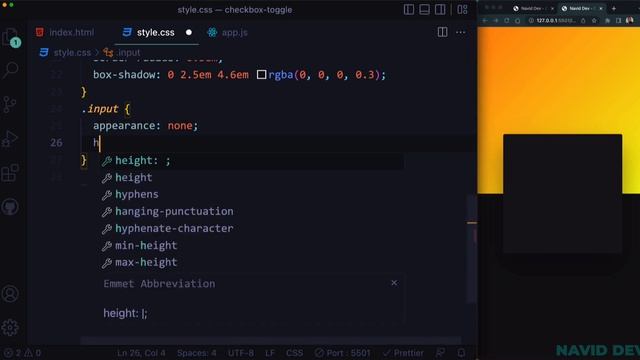Select the 'hyphenate-character' suggestion

click(252, 229)
